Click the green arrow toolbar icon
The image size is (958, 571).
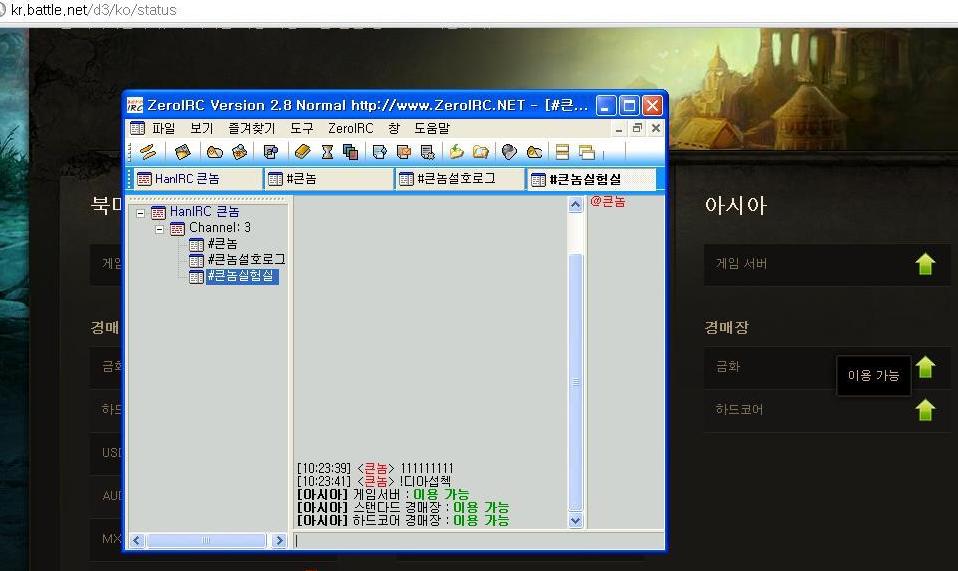pyautogui.click(x=456, y=151)
